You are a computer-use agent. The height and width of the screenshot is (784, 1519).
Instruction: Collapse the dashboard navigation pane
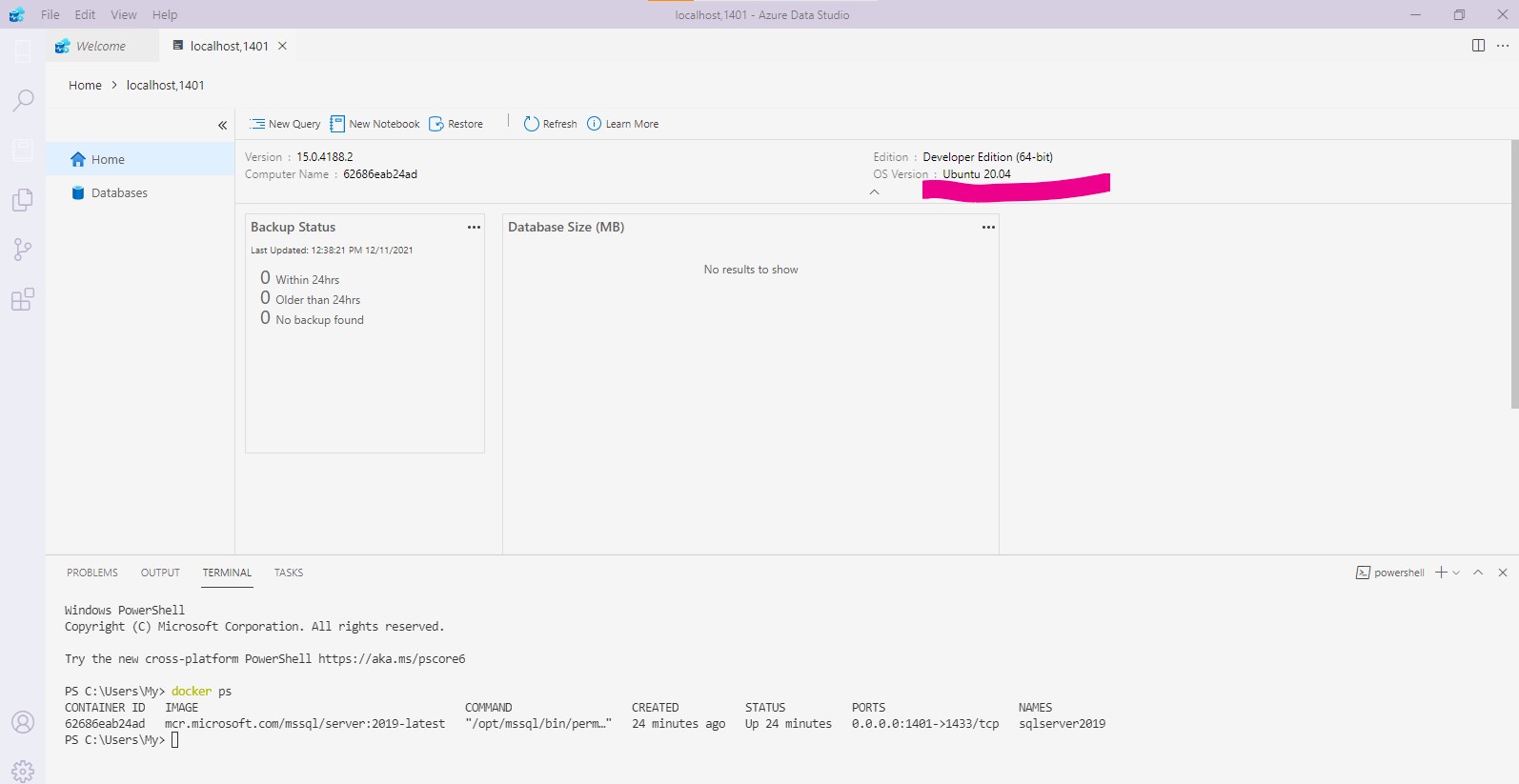(x=222, y=125)
